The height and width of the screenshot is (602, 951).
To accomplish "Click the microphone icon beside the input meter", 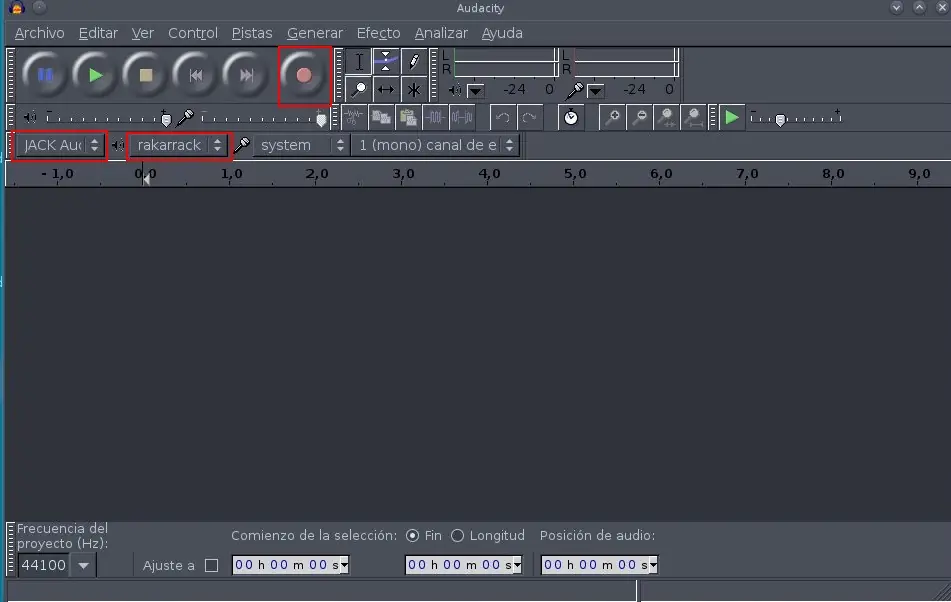I will 574,91.
